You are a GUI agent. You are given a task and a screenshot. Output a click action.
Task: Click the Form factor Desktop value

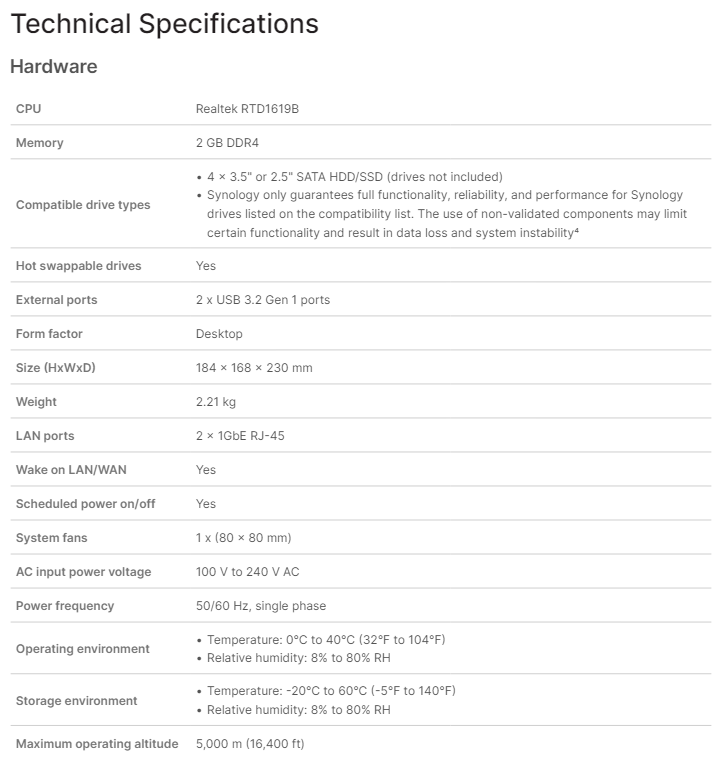[x=219, y=334]
